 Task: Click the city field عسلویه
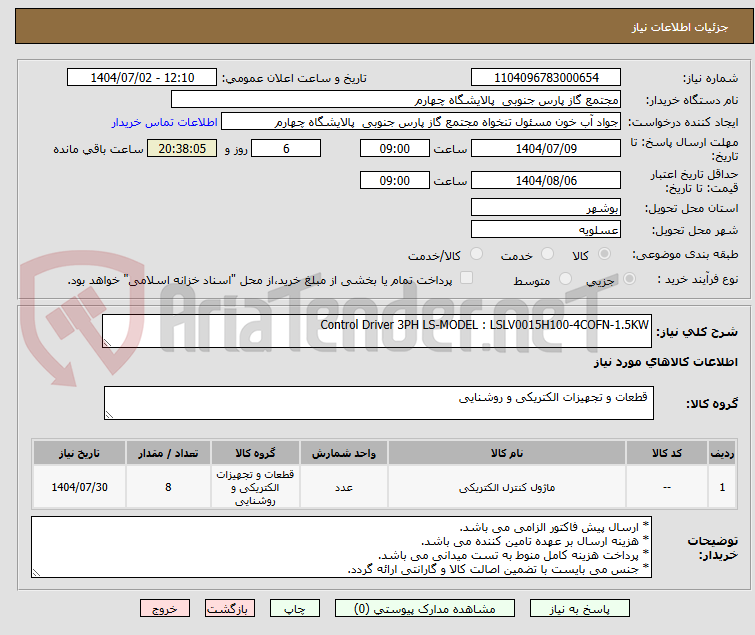tap(546, 230)
